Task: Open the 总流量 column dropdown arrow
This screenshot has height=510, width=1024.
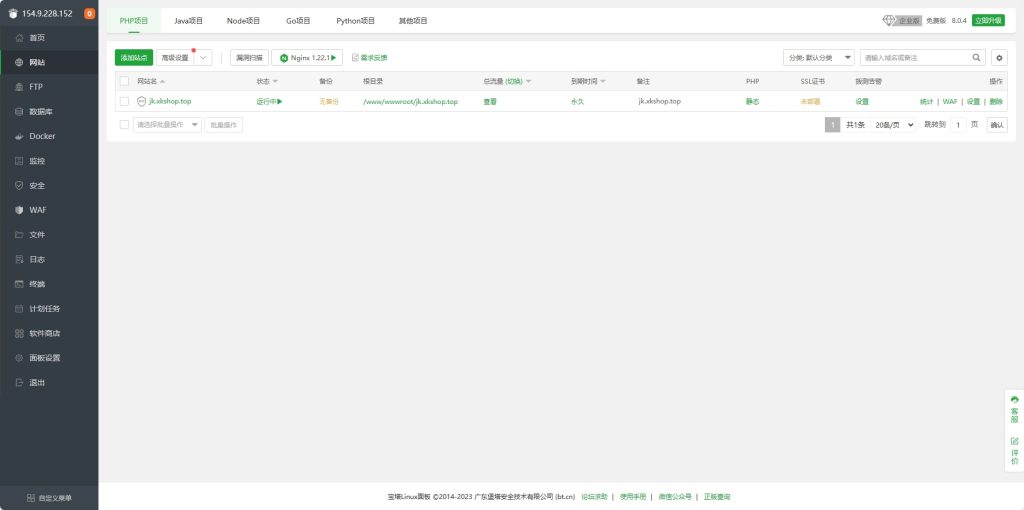Action: tap(528, 82)
